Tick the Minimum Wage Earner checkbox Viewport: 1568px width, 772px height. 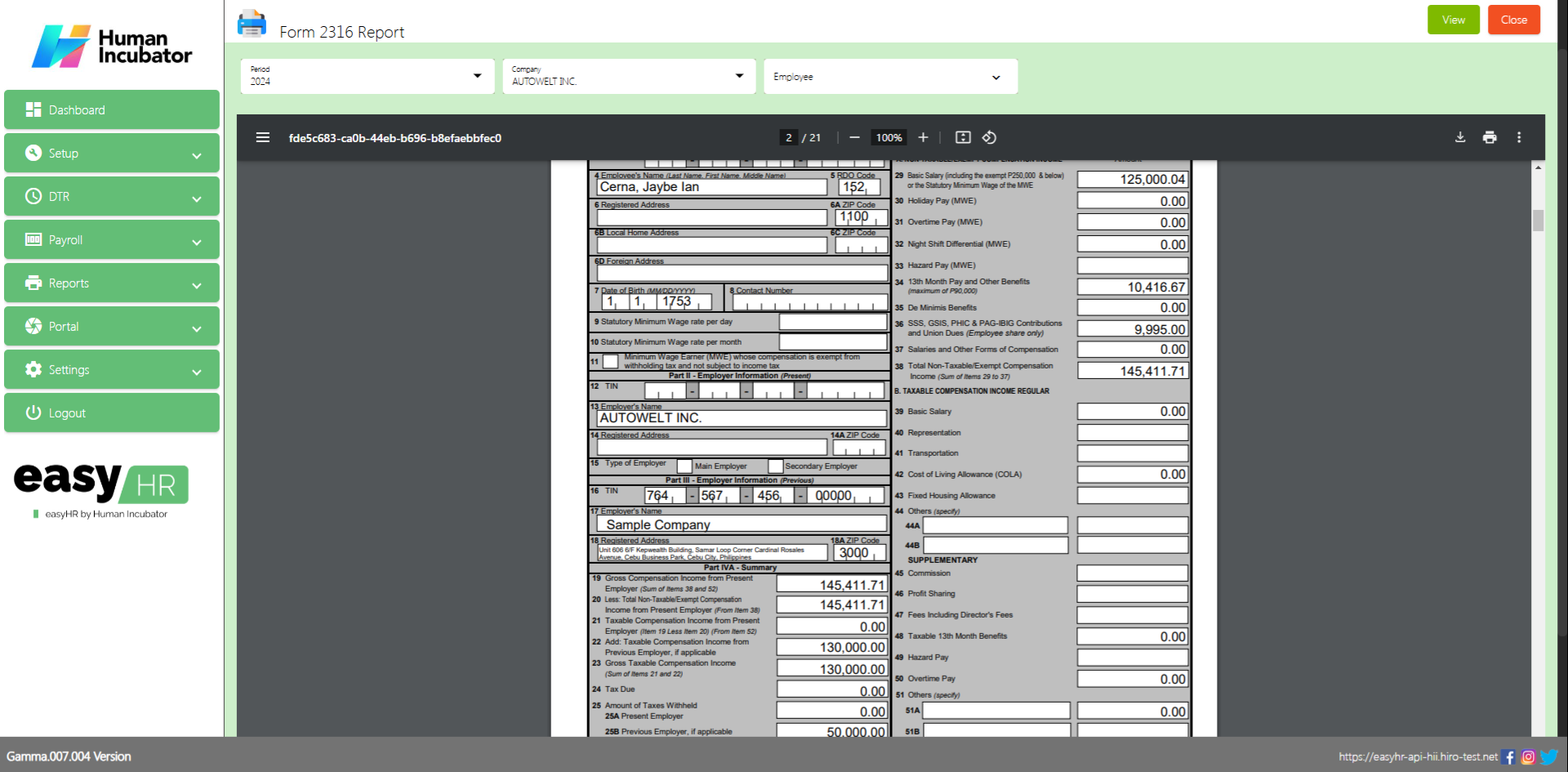click(610, 361)
